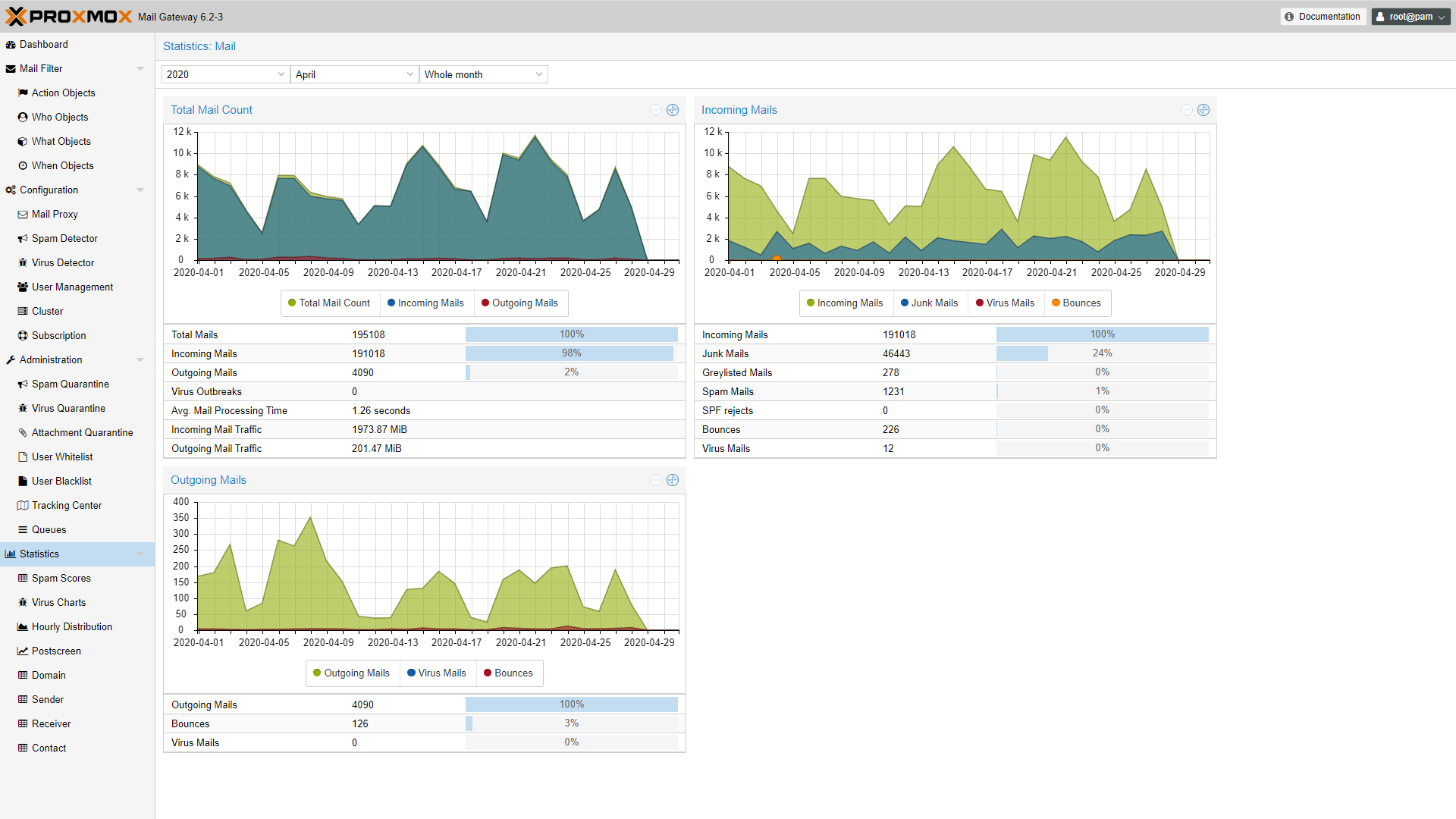
Task: Open the Hourly Distribution statistics
Action: [x=71, y=627]
